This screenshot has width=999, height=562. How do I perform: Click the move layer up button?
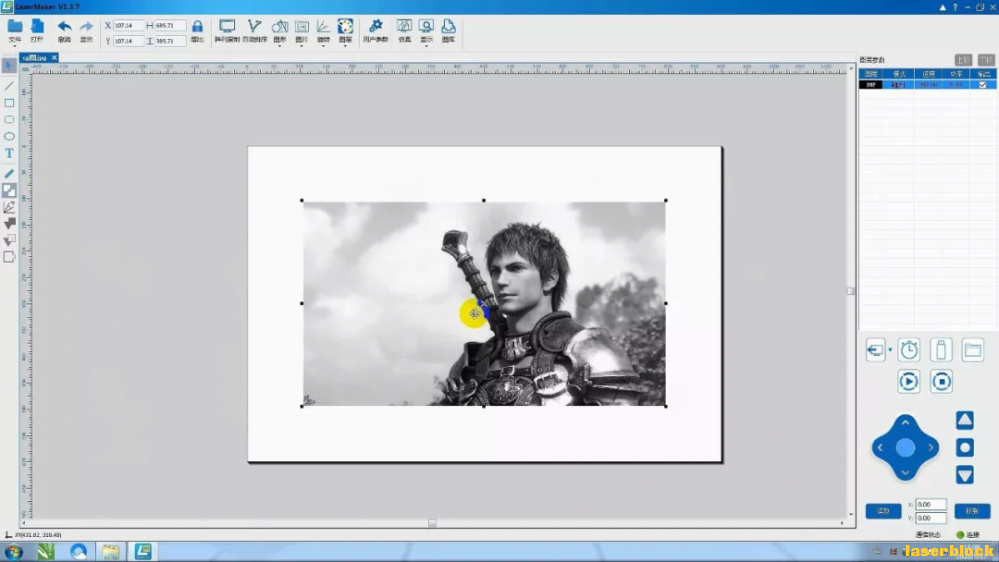click(x=963, y=60)
